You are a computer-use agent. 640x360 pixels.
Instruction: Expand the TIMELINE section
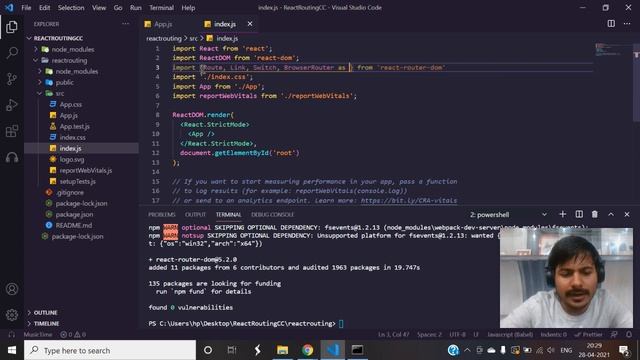click(x=82, y=324)
